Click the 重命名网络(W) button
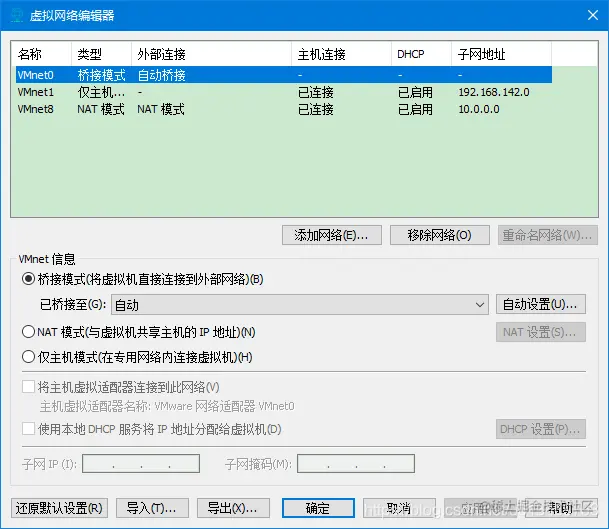 point(548,235)
